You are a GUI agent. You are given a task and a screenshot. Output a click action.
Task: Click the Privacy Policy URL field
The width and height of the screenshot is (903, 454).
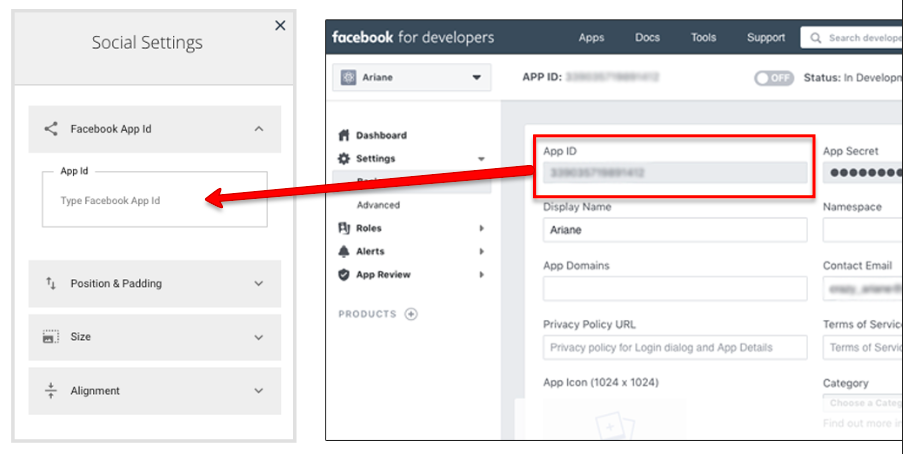pyautogui.click(x=675, y=347)
